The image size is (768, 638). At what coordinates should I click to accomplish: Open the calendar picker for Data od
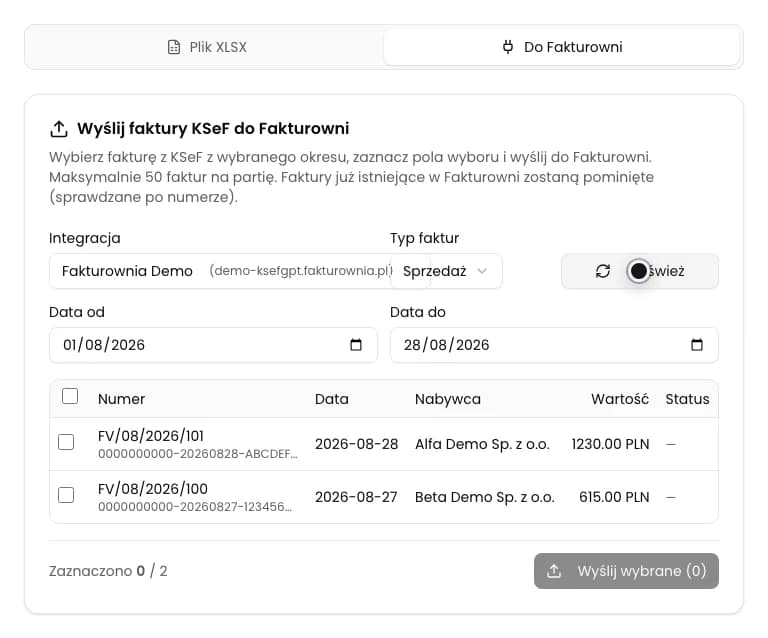point(356,345)
